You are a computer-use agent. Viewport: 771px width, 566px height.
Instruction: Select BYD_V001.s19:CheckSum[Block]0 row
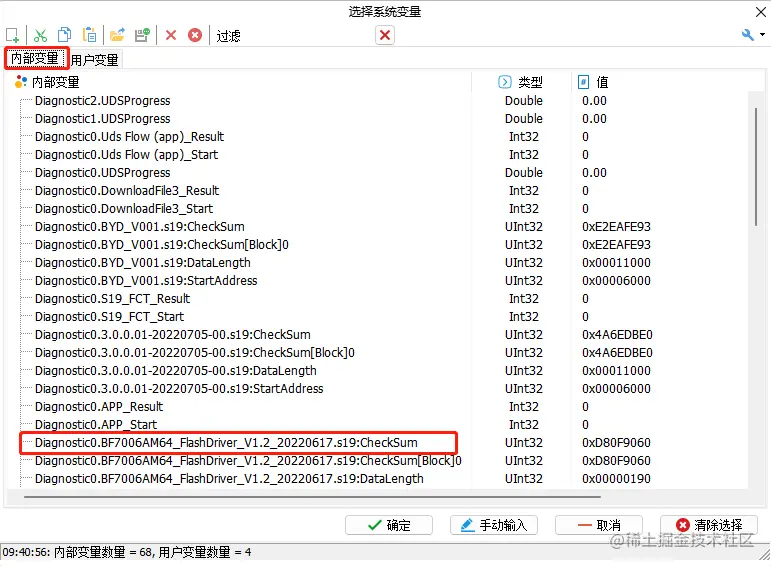click(x=162, y=245)
